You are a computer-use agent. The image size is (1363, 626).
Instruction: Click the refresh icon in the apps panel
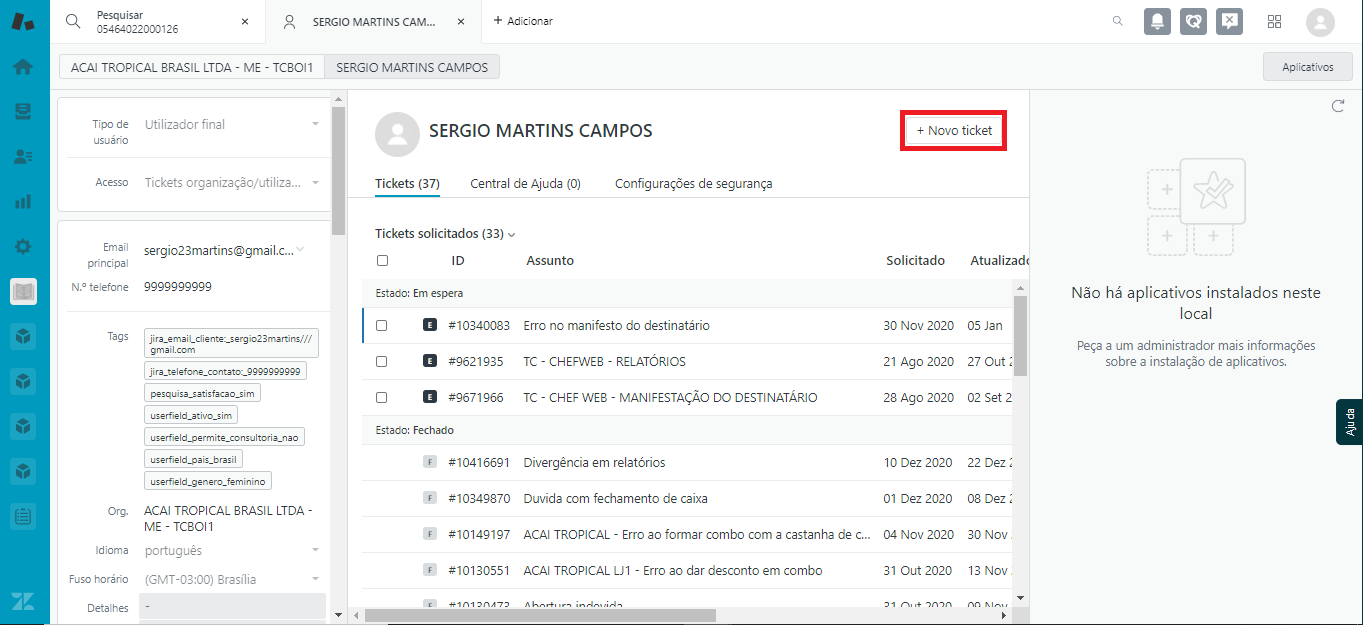[1338, 106]
